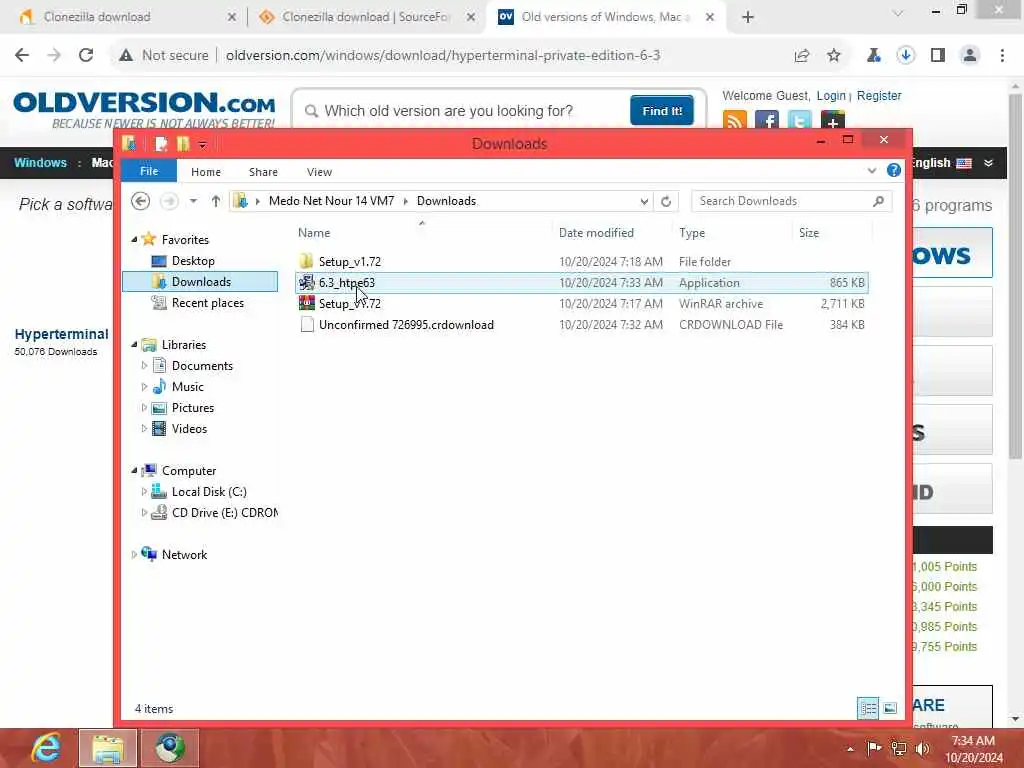Click the Find It! button
This screenshot has height=768, width=1024.
662,110
